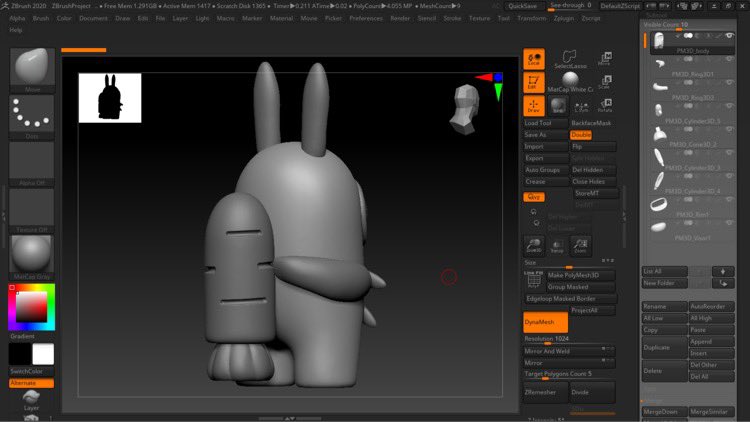Click the Append button
This screenshot has height=422, width=750.
tap(711, 342)
